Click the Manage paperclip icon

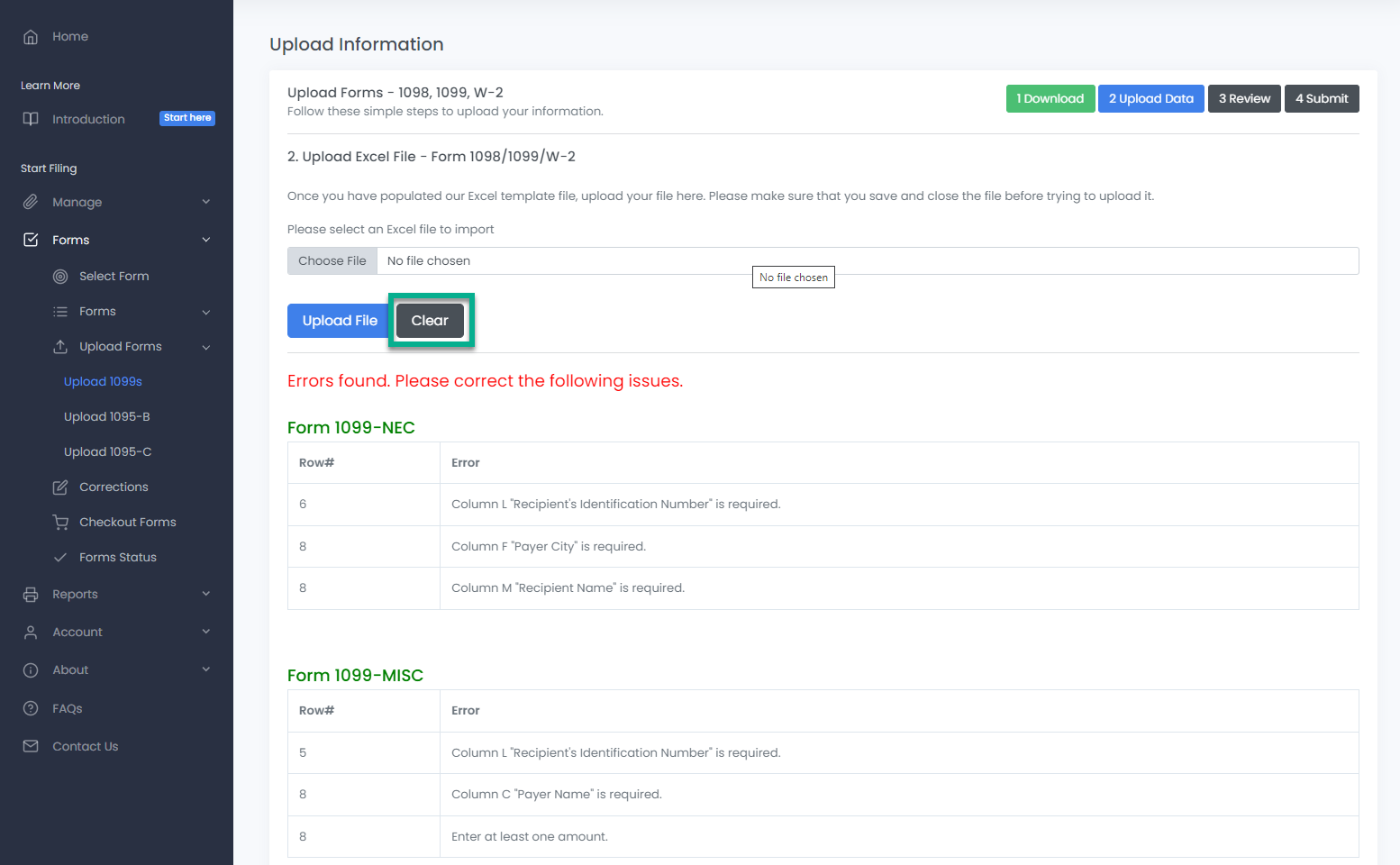[x=31, y=202]
